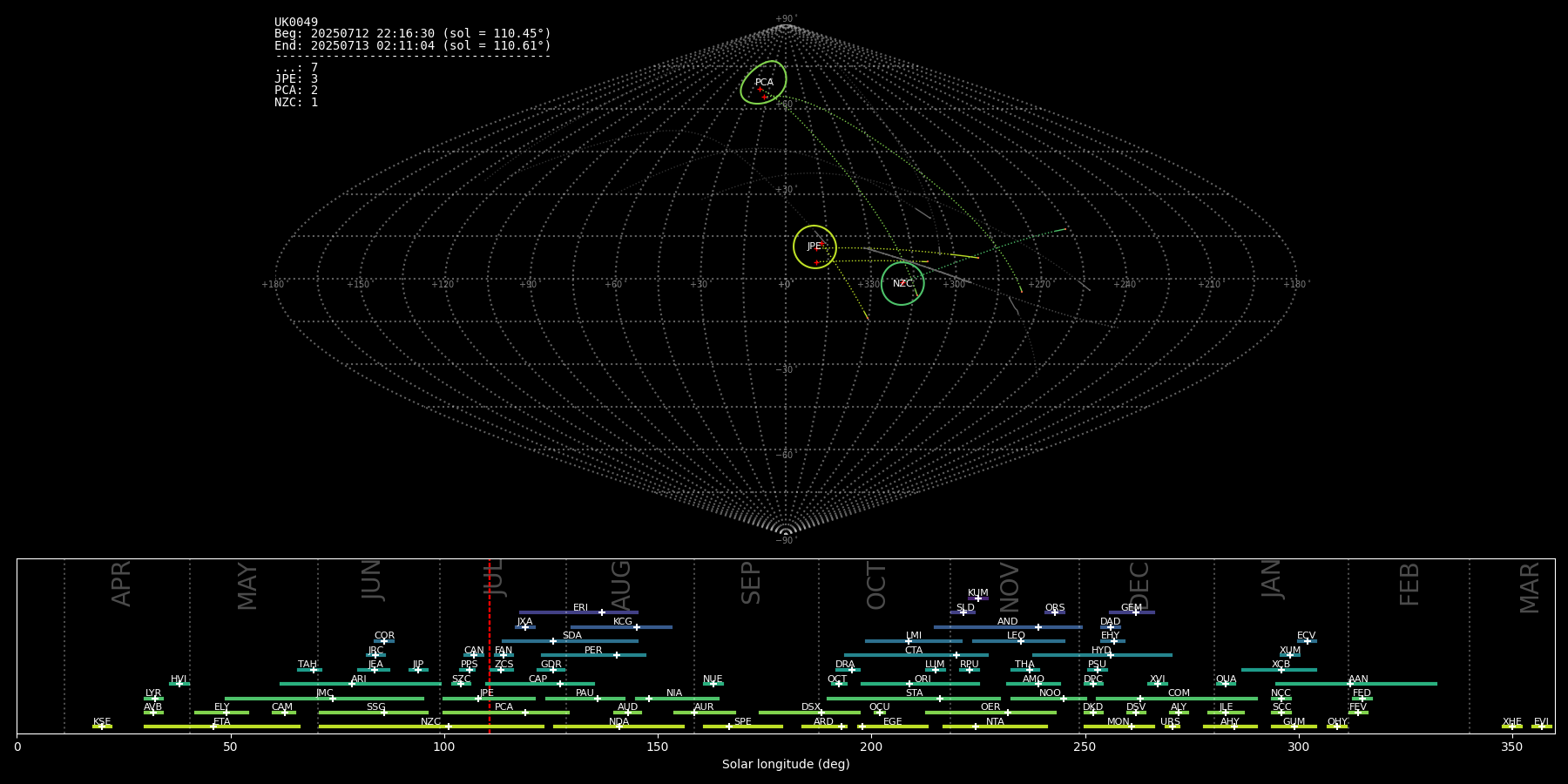Click the KUM shower label

pyautogui.click(x=978, y=592)
